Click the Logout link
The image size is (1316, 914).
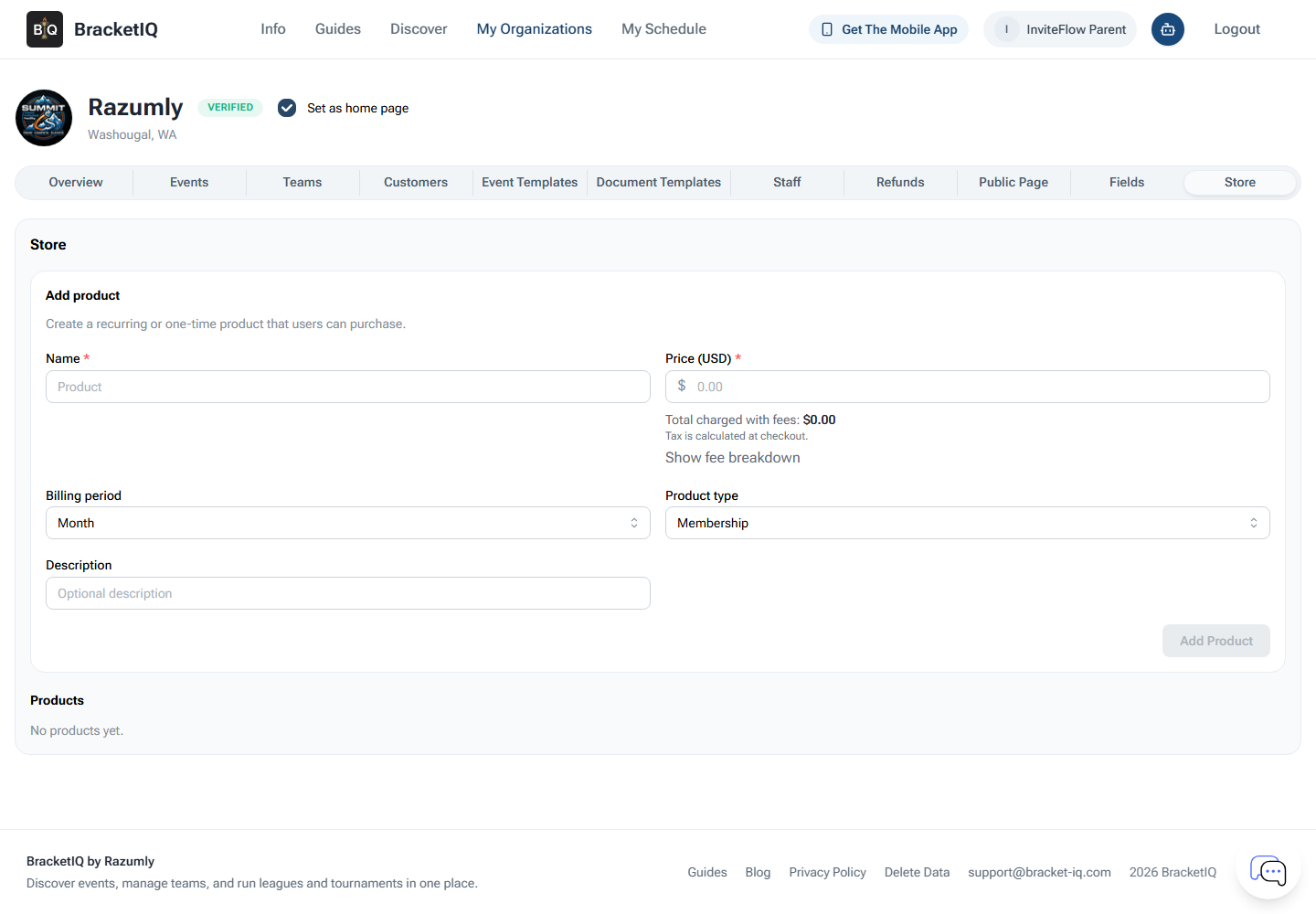click(x=1237, y=29)
